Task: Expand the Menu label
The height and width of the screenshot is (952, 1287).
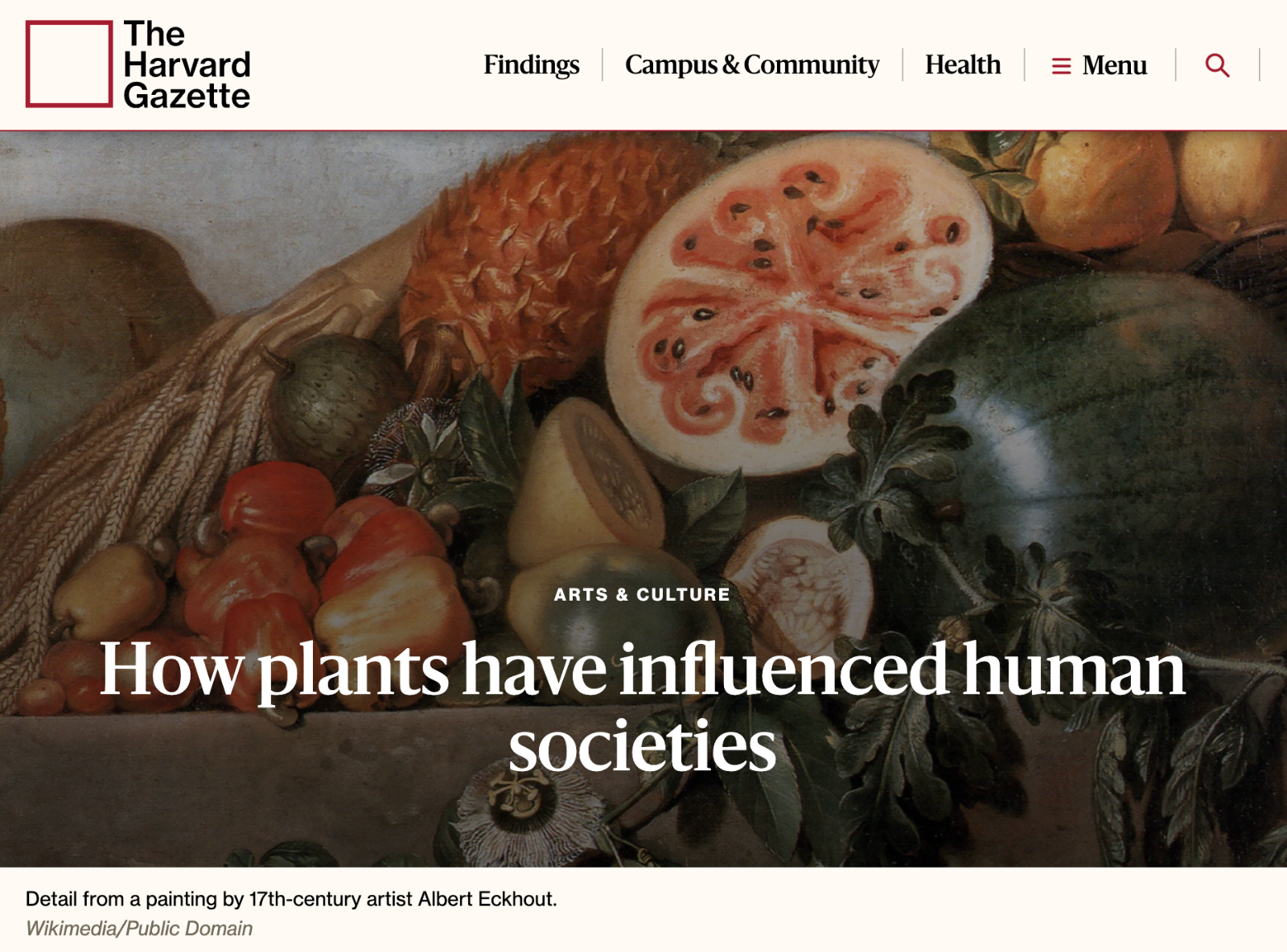Action: [1114, 65]
